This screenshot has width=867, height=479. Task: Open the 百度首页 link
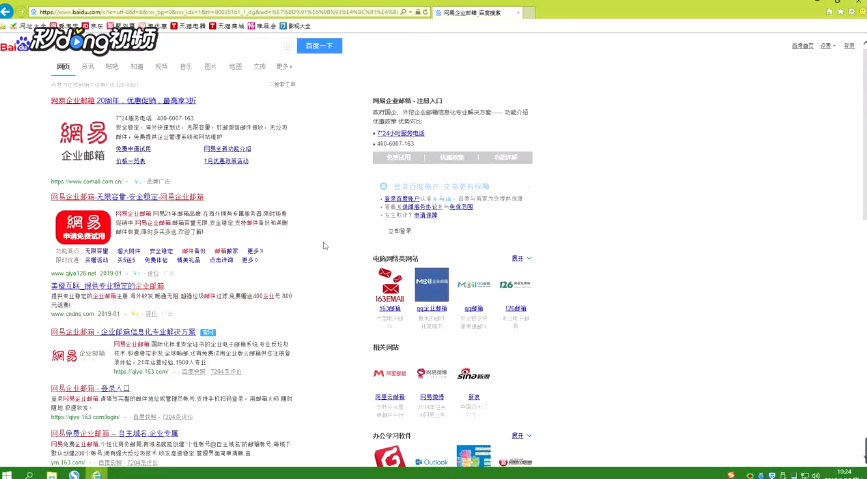(x=802, y=46)
